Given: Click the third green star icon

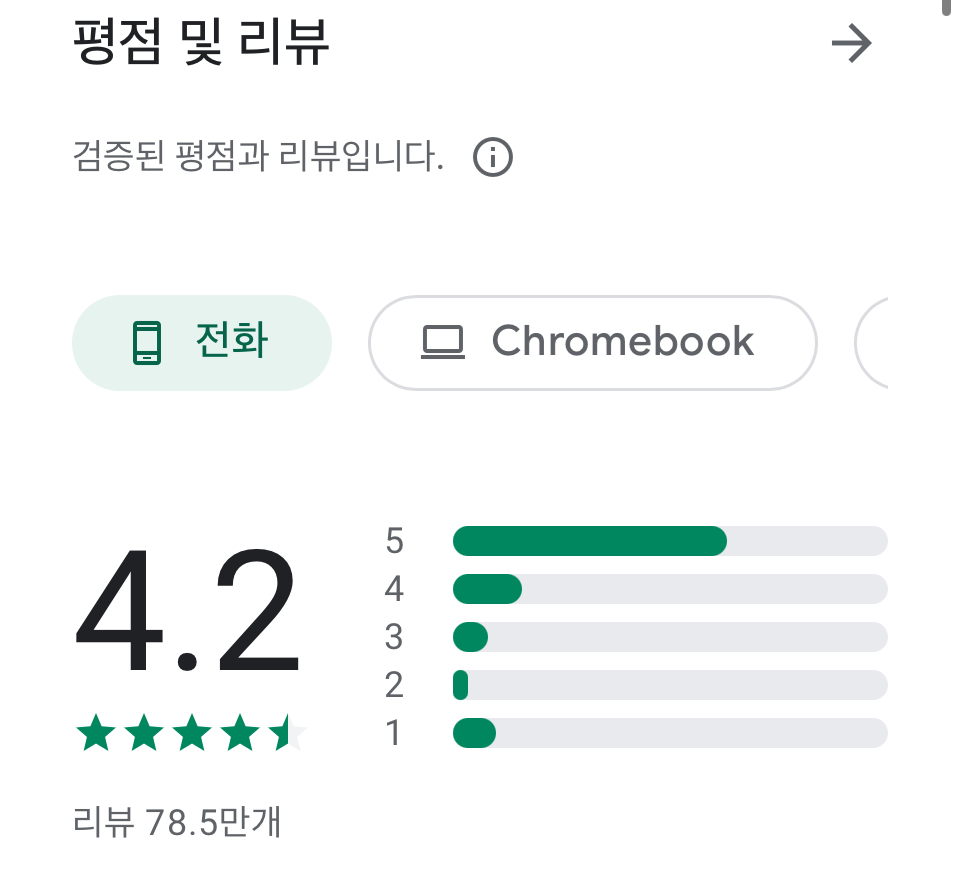Looking at the screenshot, I should pos(192,732).
